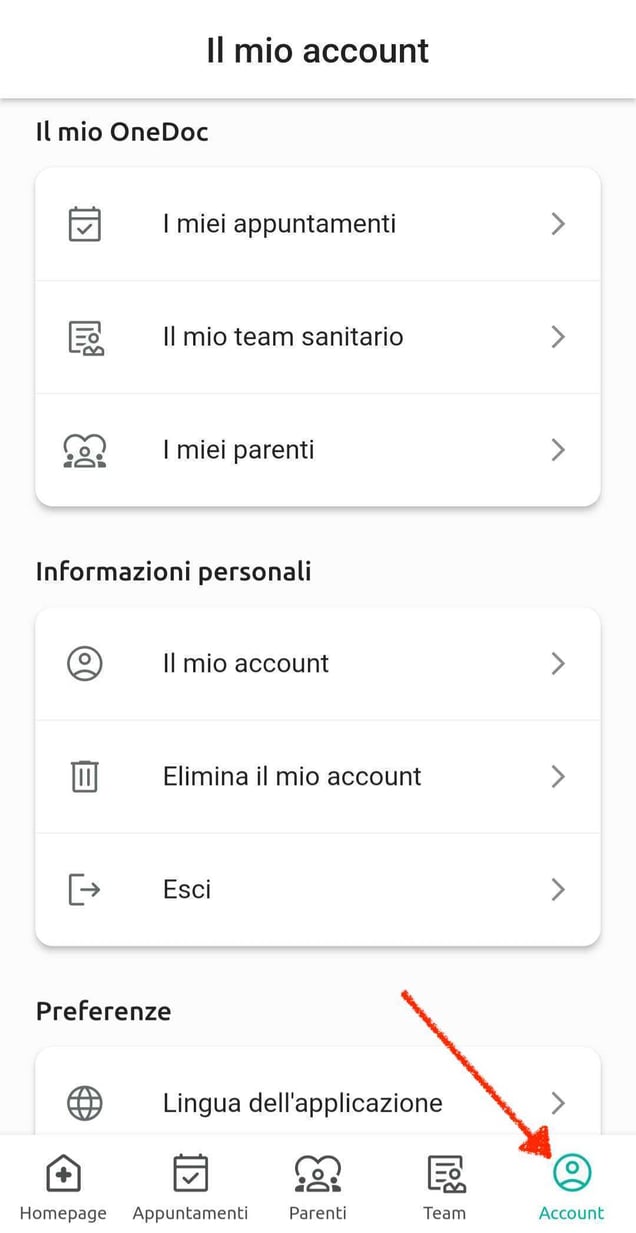This screenshot has width=636, height=1233.
Task: Click the logout arrow icon beside Esci
Action: pos(85,889)
